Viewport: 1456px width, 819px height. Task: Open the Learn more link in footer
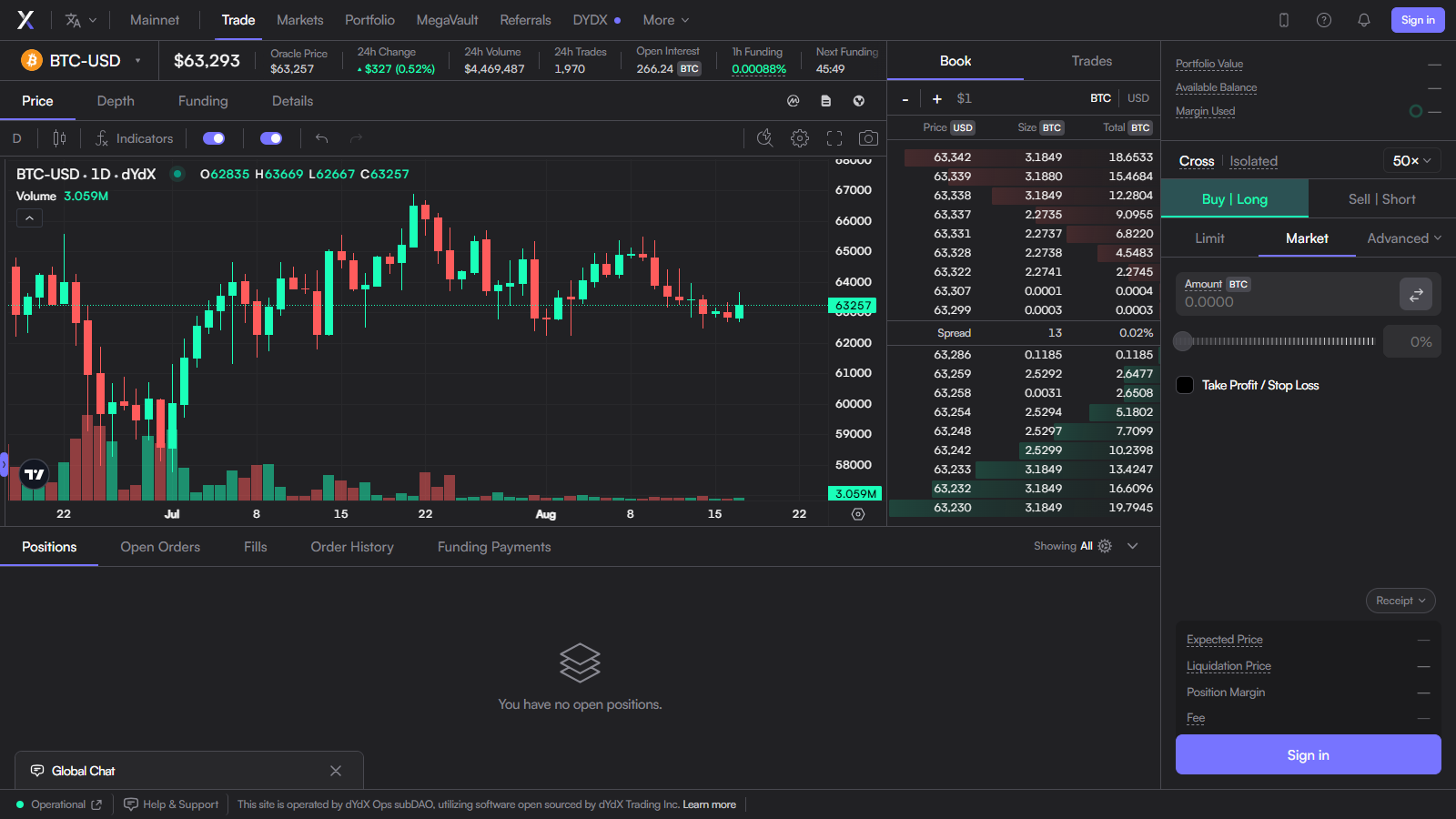pos(710,804)
